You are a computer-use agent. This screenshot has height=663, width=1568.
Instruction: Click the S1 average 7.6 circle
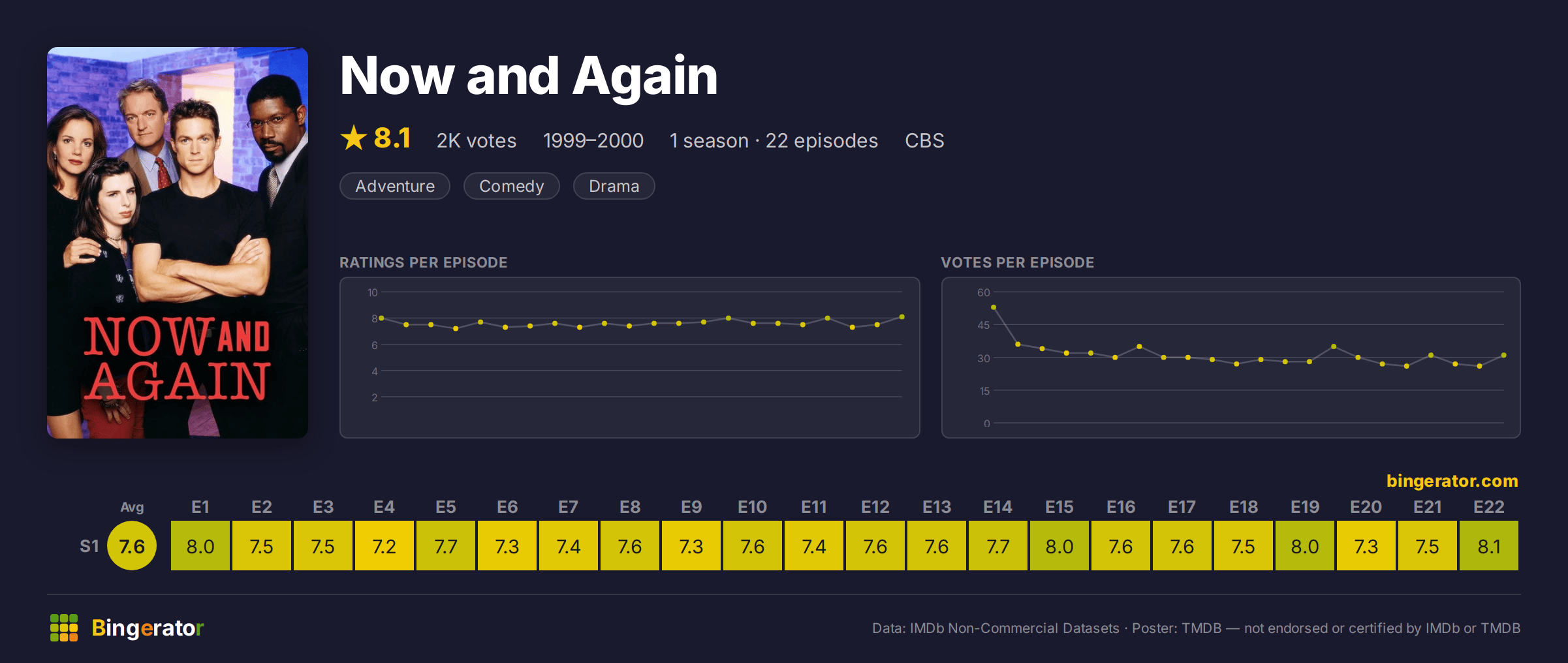132,546
